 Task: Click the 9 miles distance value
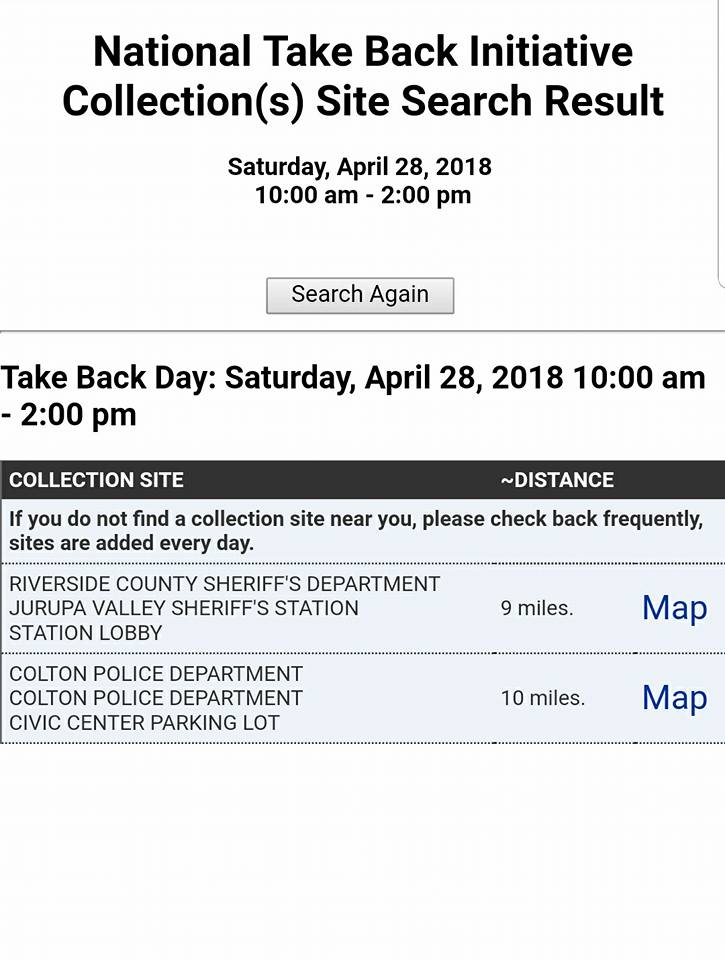(537, 608)
